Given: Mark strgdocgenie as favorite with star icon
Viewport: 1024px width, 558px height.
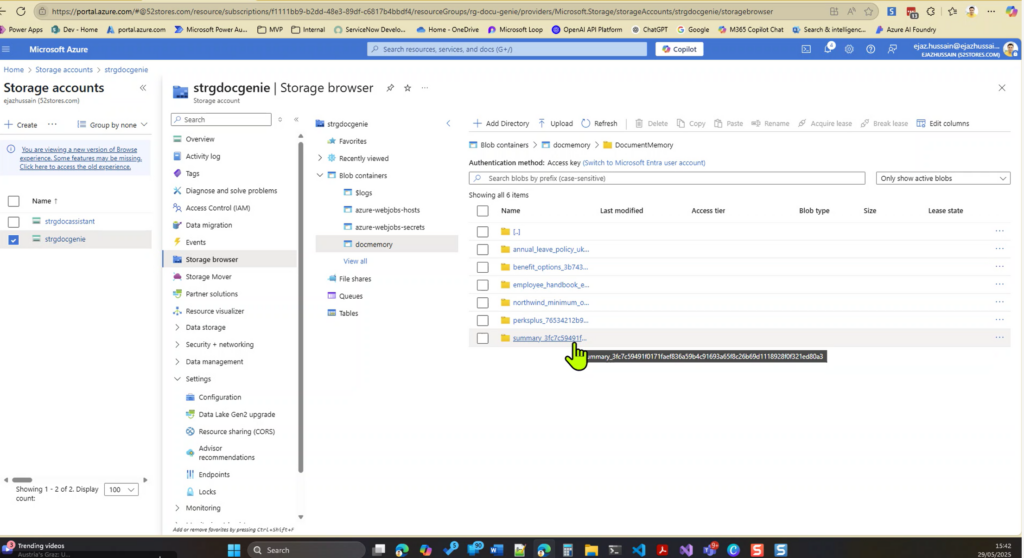Looking at the screenshot, I should pyautogui.click(x=408, y=88).
